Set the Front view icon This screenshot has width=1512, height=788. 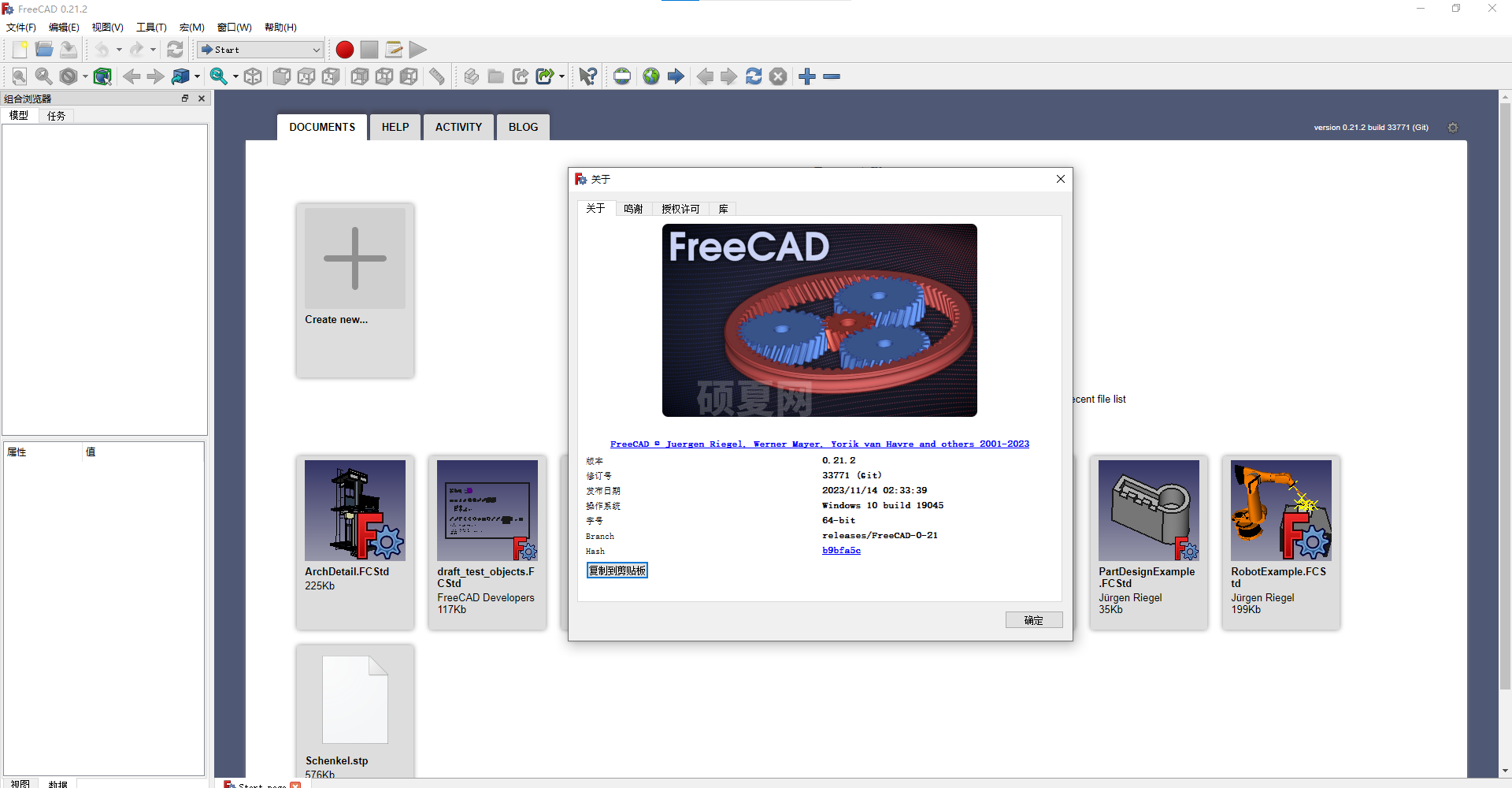[281, 76]
